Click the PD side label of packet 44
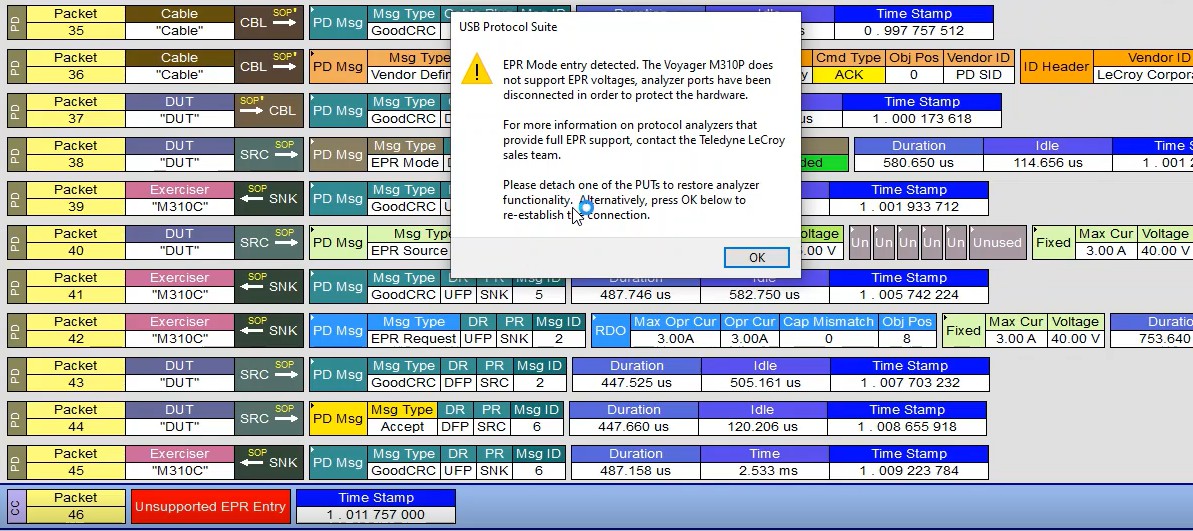Image resolution: width=1193 pixels, height=531 pixels. coord(16,419)
